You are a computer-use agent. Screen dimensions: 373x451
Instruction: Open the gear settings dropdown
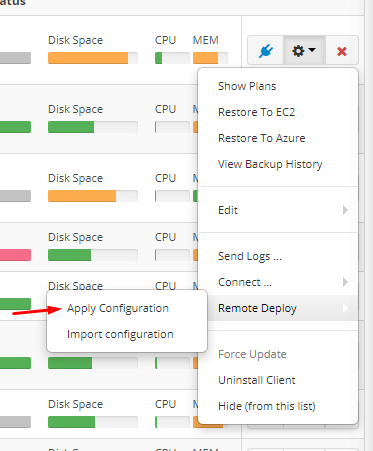click(x=304, y=51)
